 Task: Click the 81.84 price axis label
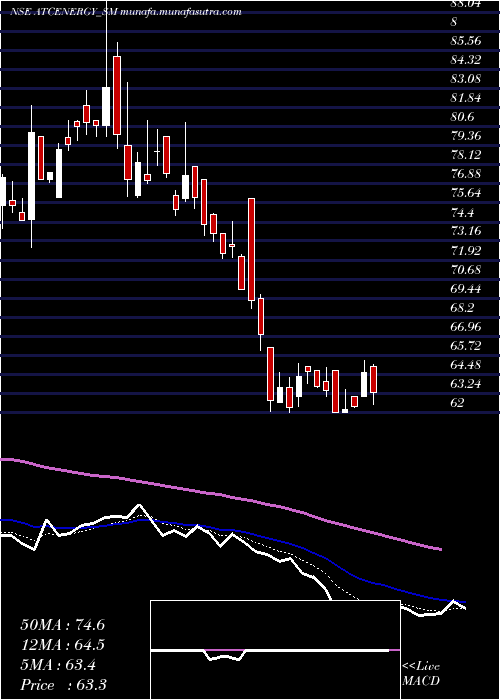coord(466,98)
